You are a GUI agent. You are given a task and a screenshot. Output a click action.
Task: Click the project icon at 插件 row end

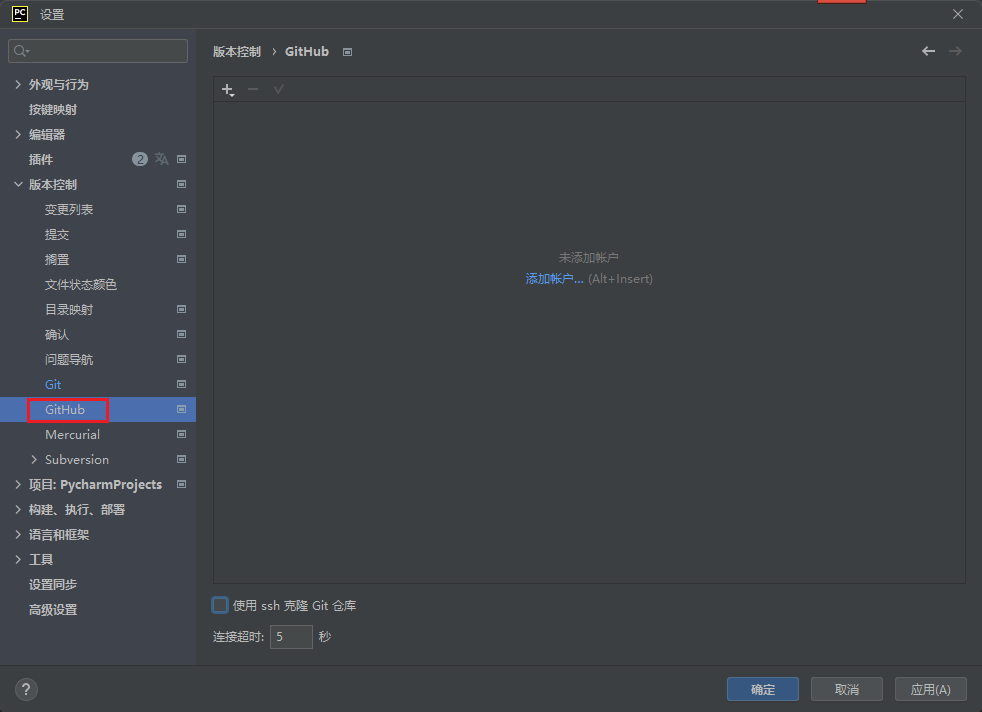182,159
